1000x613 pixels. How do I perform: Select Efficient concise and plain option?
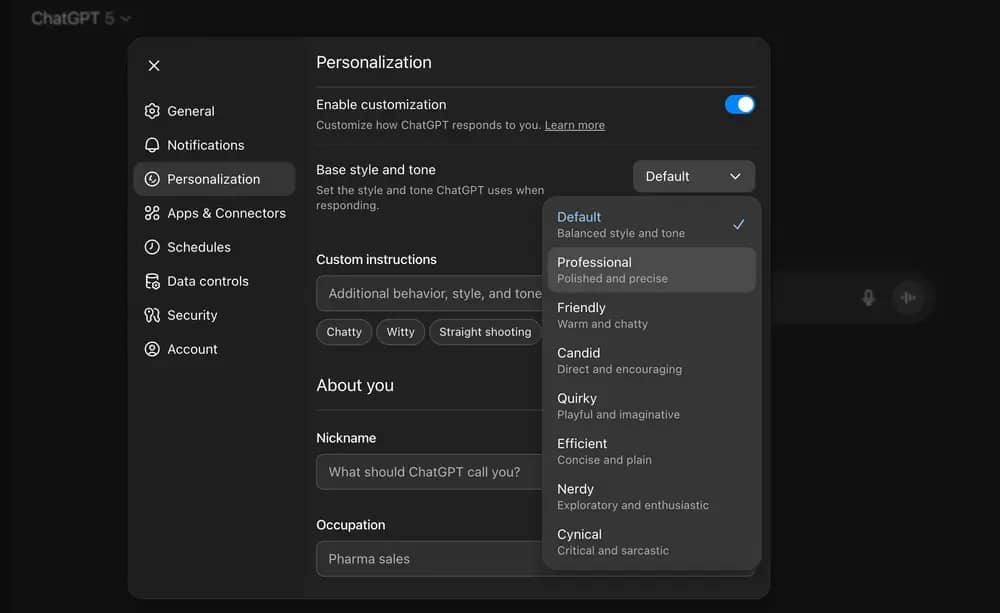(651, 451)
